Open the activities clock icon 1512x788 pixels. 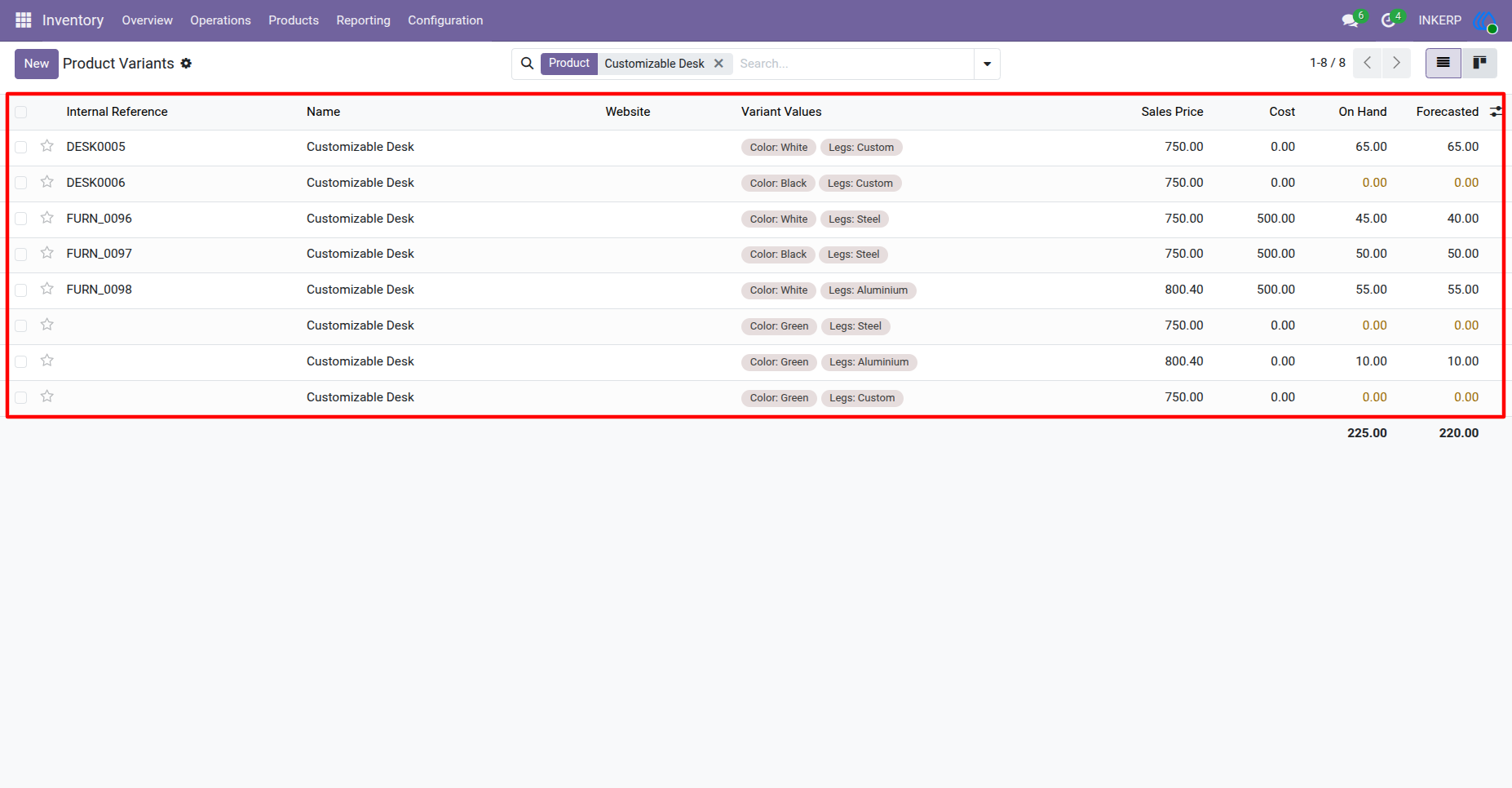coord(1389,20)
